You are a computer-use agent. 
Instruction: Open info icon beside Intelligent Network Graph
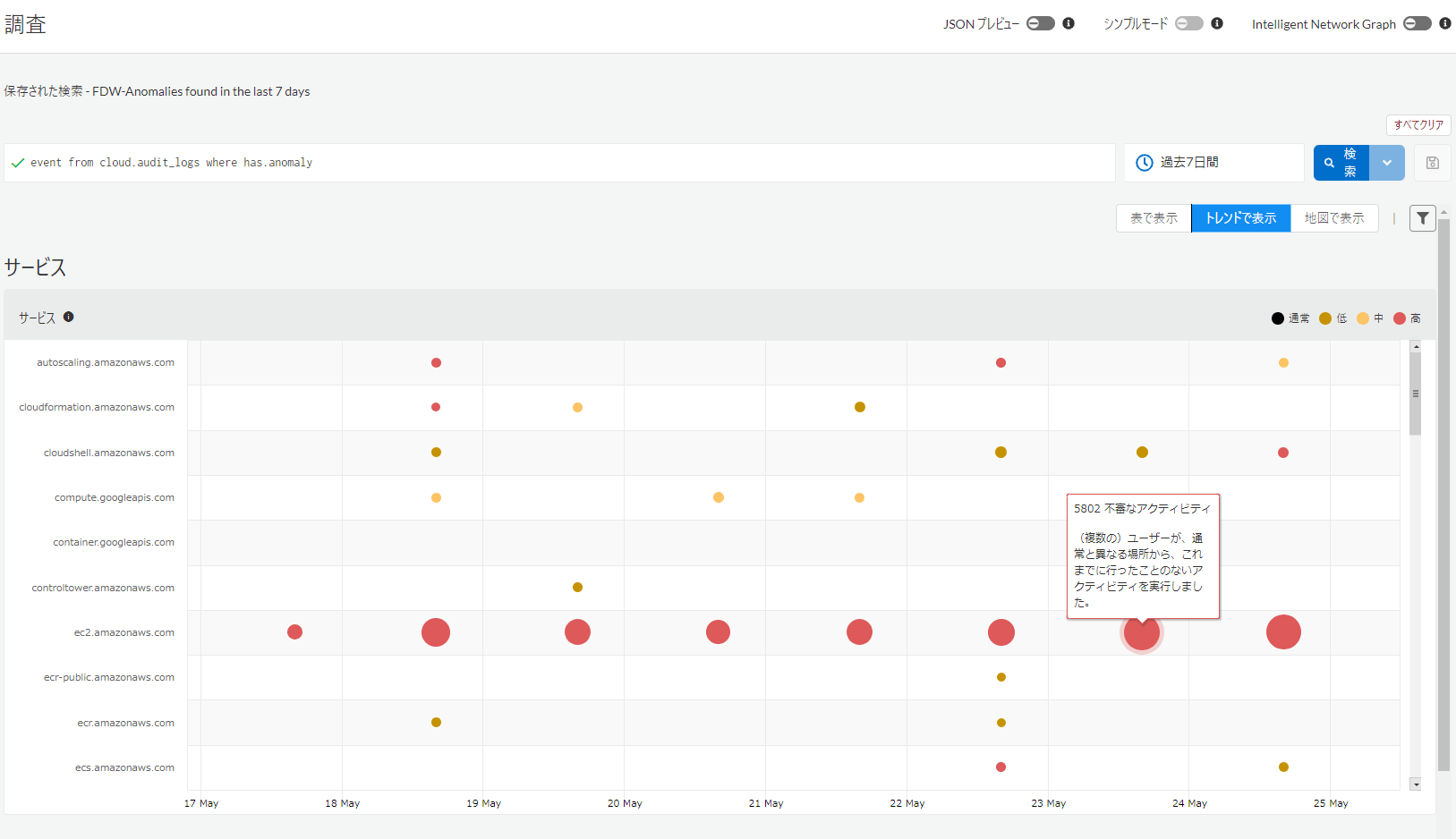pyautogui.click(x=1445, y=23)
